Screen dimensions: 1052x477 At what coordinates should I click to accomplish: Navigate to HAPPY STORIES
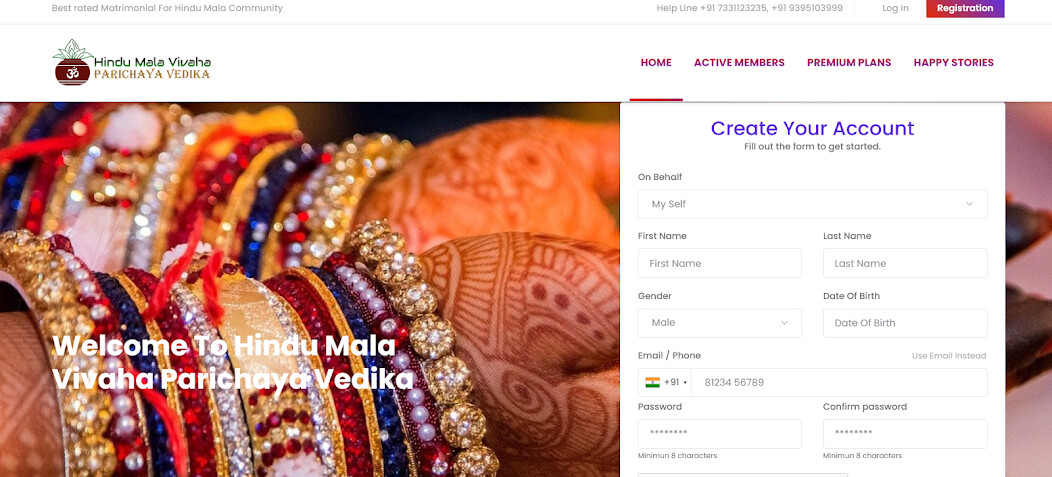click(x=953, y=62)
